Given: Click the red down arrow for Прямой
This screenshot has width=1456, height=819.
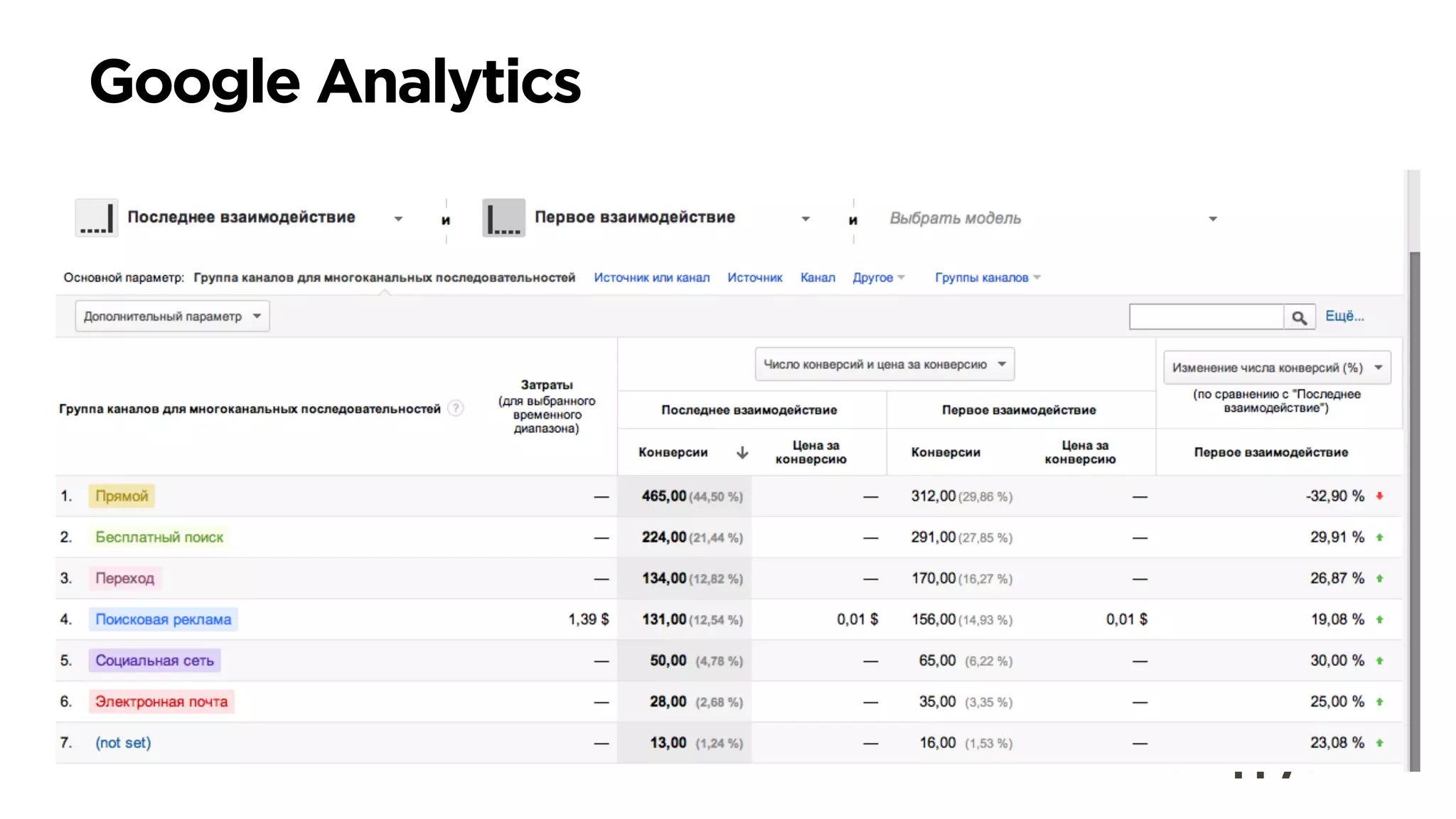Looking at the screenshot, I should [1379, 496].
